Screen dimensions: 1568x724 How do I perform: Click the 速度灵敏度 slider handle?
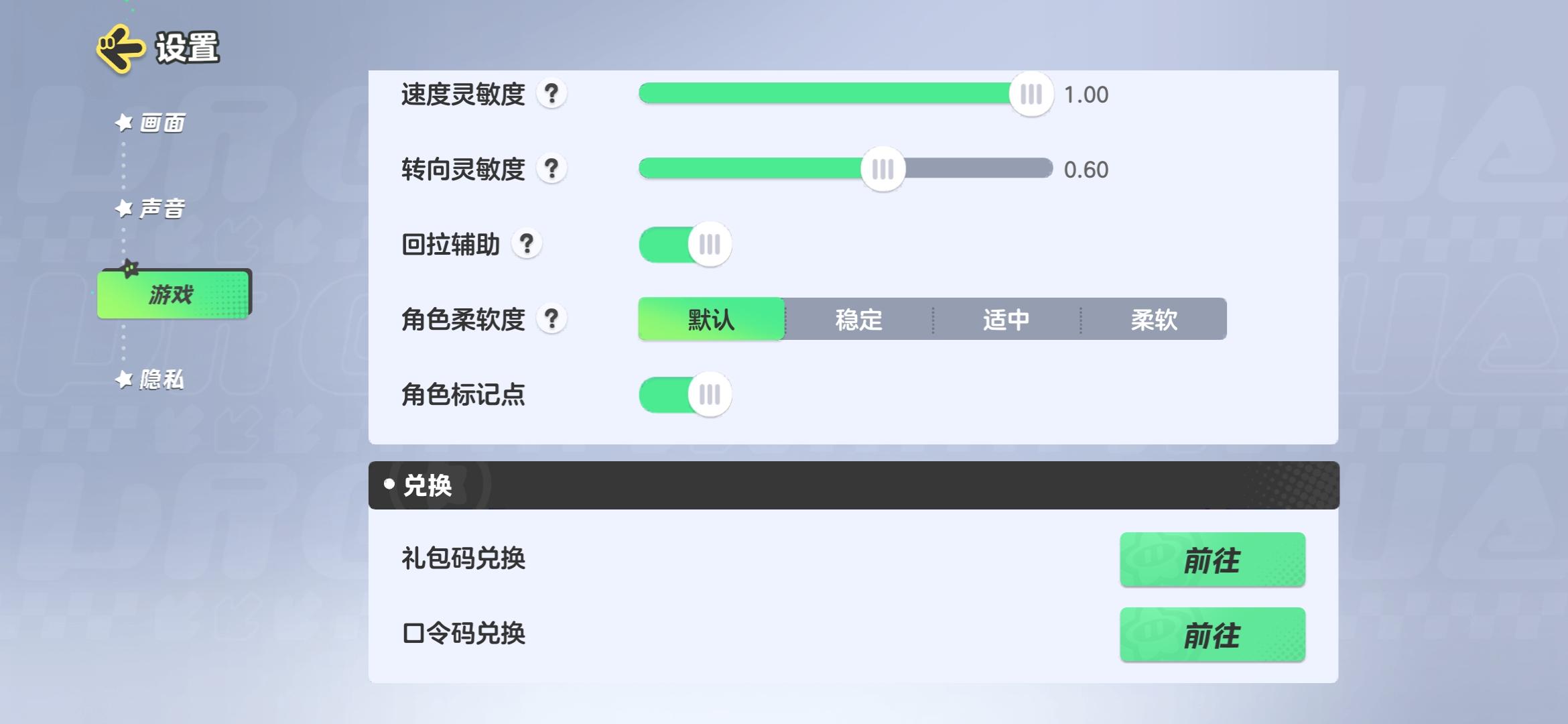(x=1031, y=95)
